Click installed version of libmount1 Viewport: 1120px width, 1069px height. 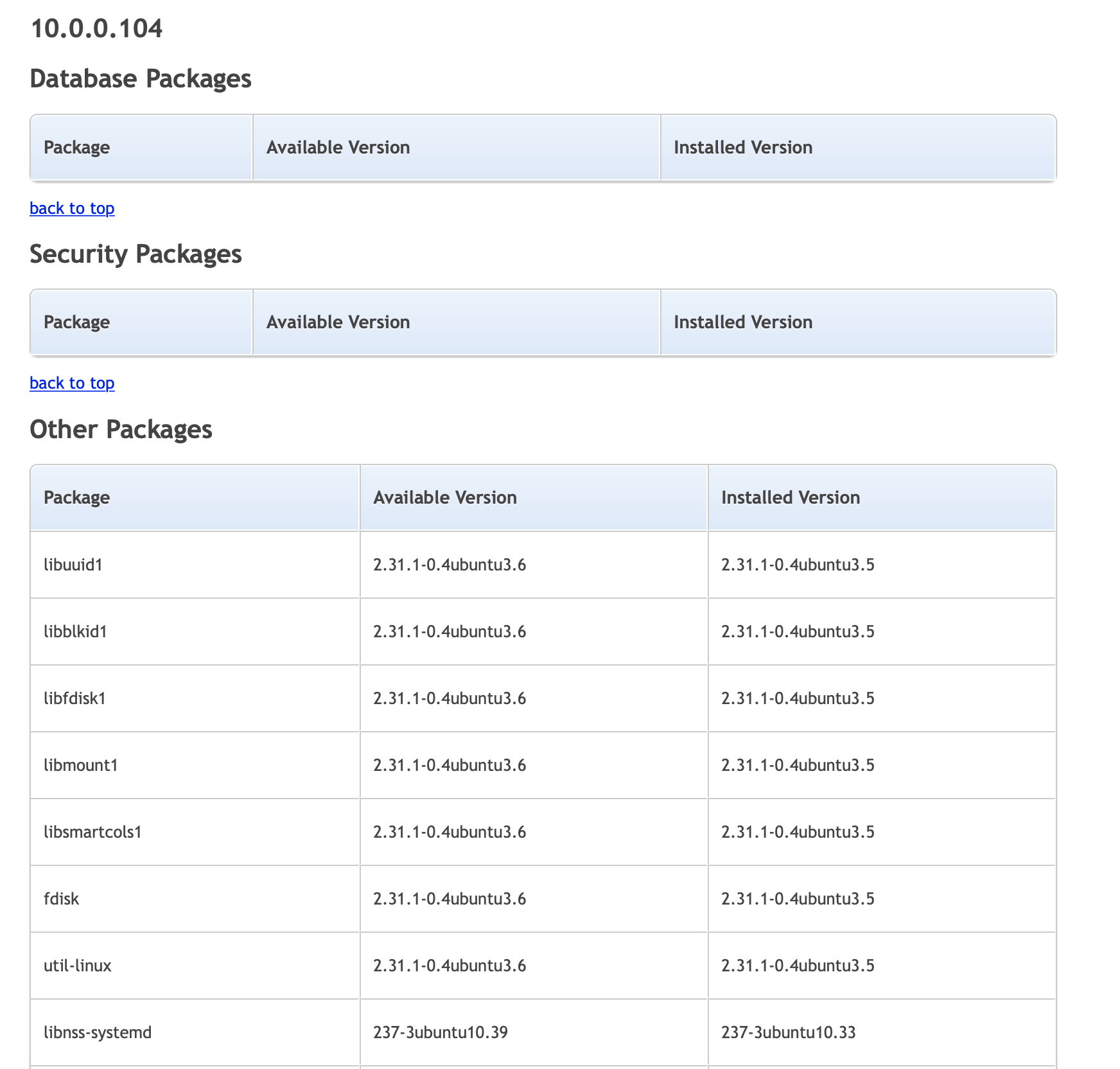[x=882, y=765]
